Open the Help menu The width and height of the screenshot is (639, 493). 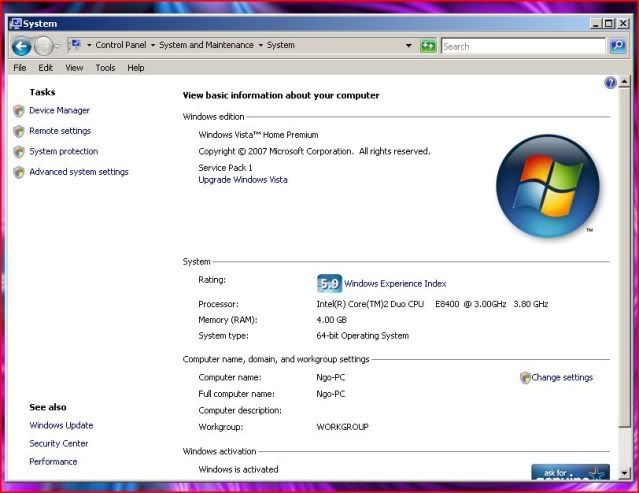[x=136, y=68]
